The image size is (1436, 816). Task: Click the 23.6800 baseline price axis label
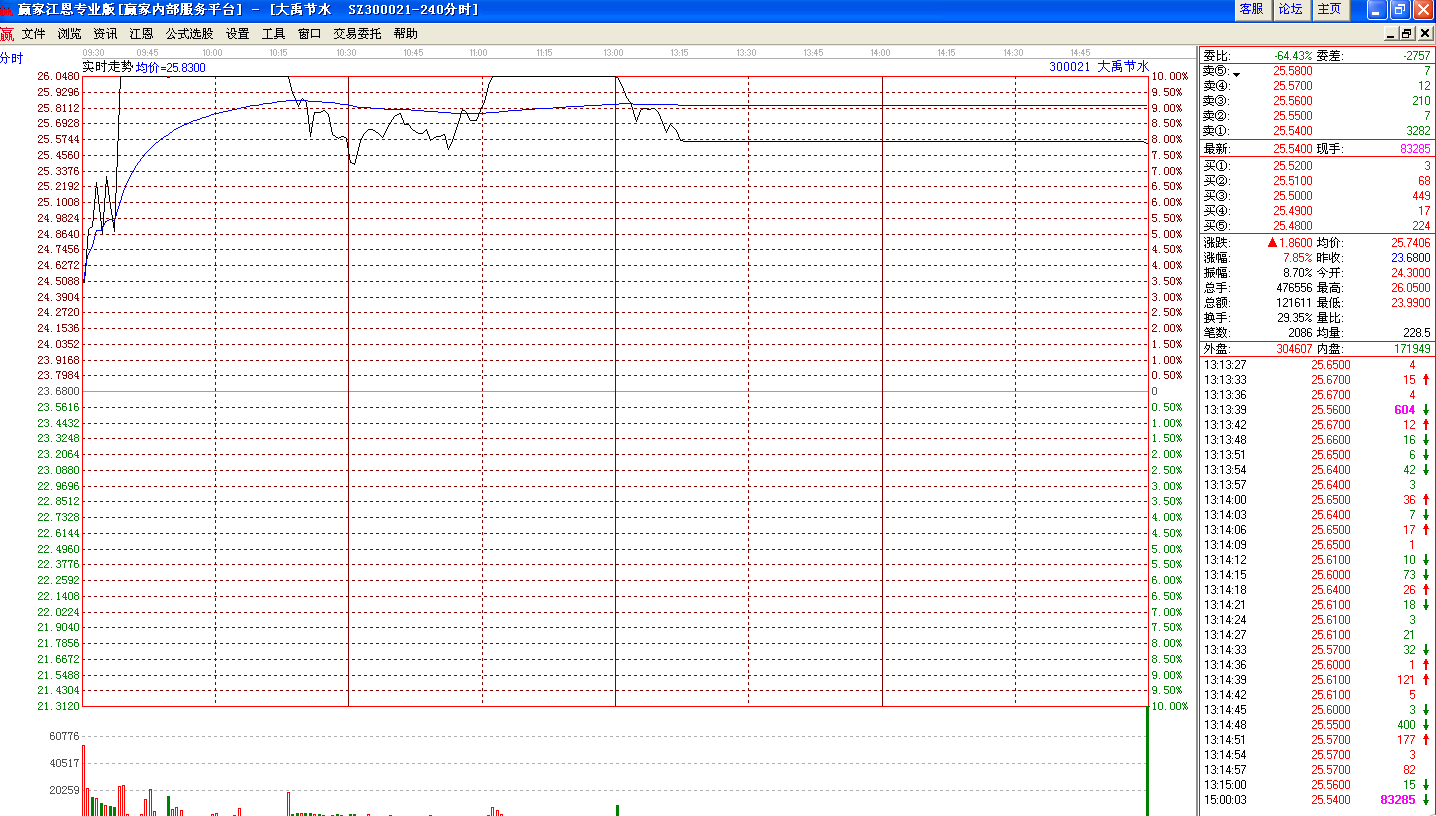58,391
